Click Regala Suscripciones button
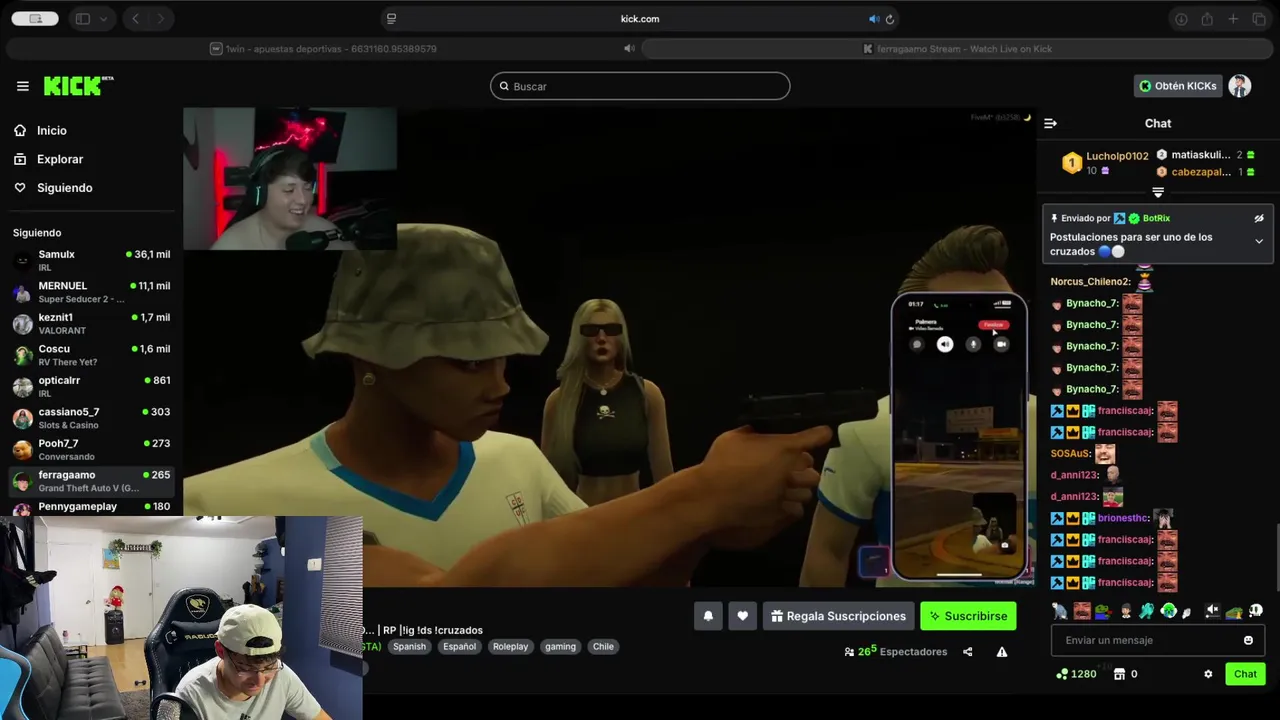This screenshot has width=1280, height=720. pos(838,616)
